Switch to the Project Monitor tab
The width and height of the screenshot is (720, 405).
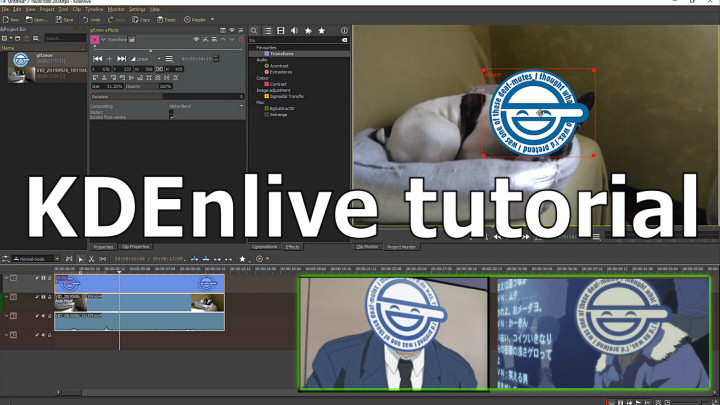[x=401, y=247]
